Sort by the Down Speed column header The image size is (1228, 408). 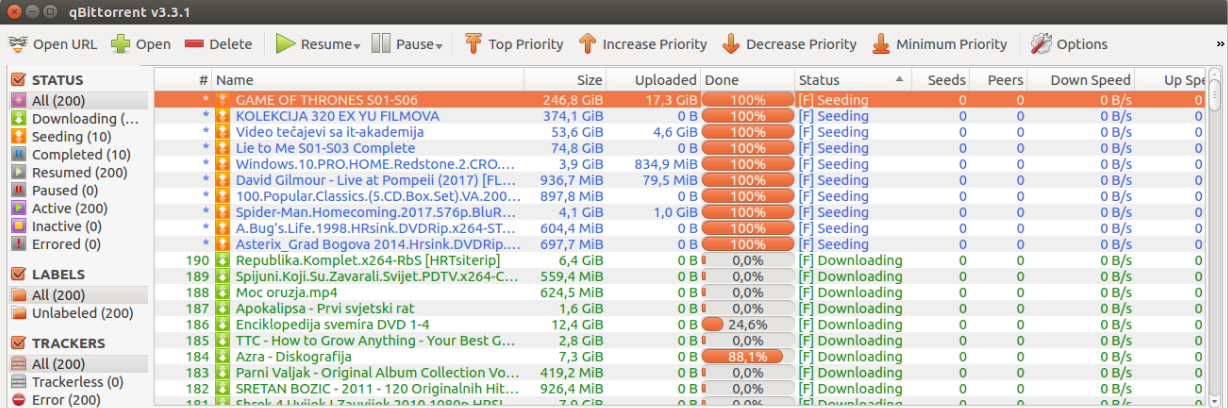click(x=1082, y=80)
